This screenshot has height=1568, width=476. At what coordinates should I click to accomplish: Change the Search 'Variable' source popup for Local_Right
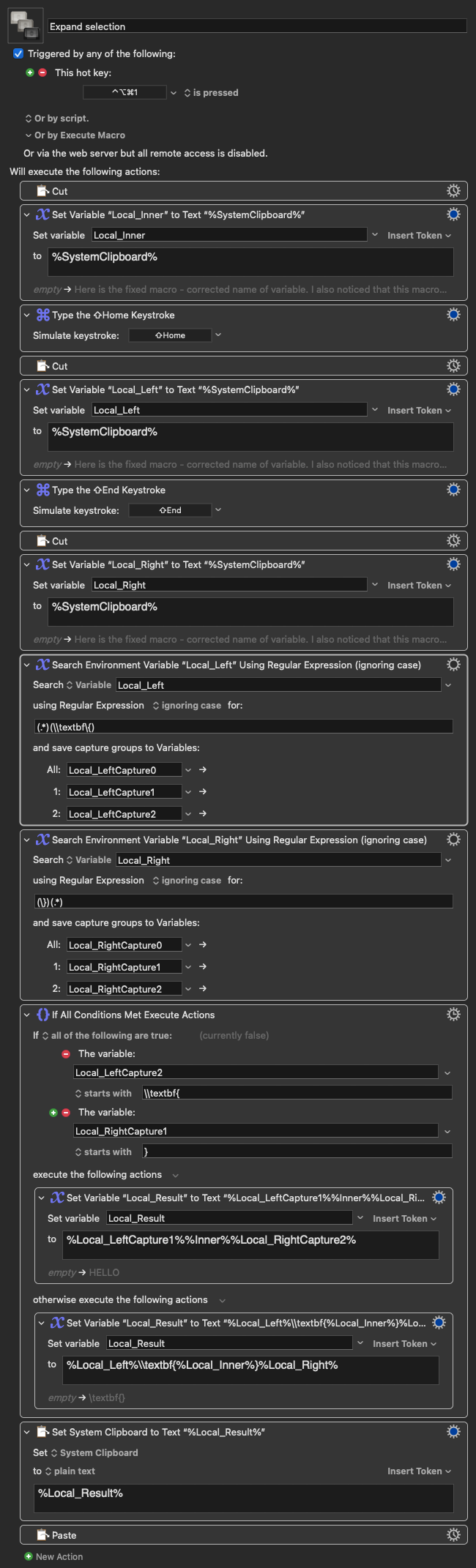[89, 859]
